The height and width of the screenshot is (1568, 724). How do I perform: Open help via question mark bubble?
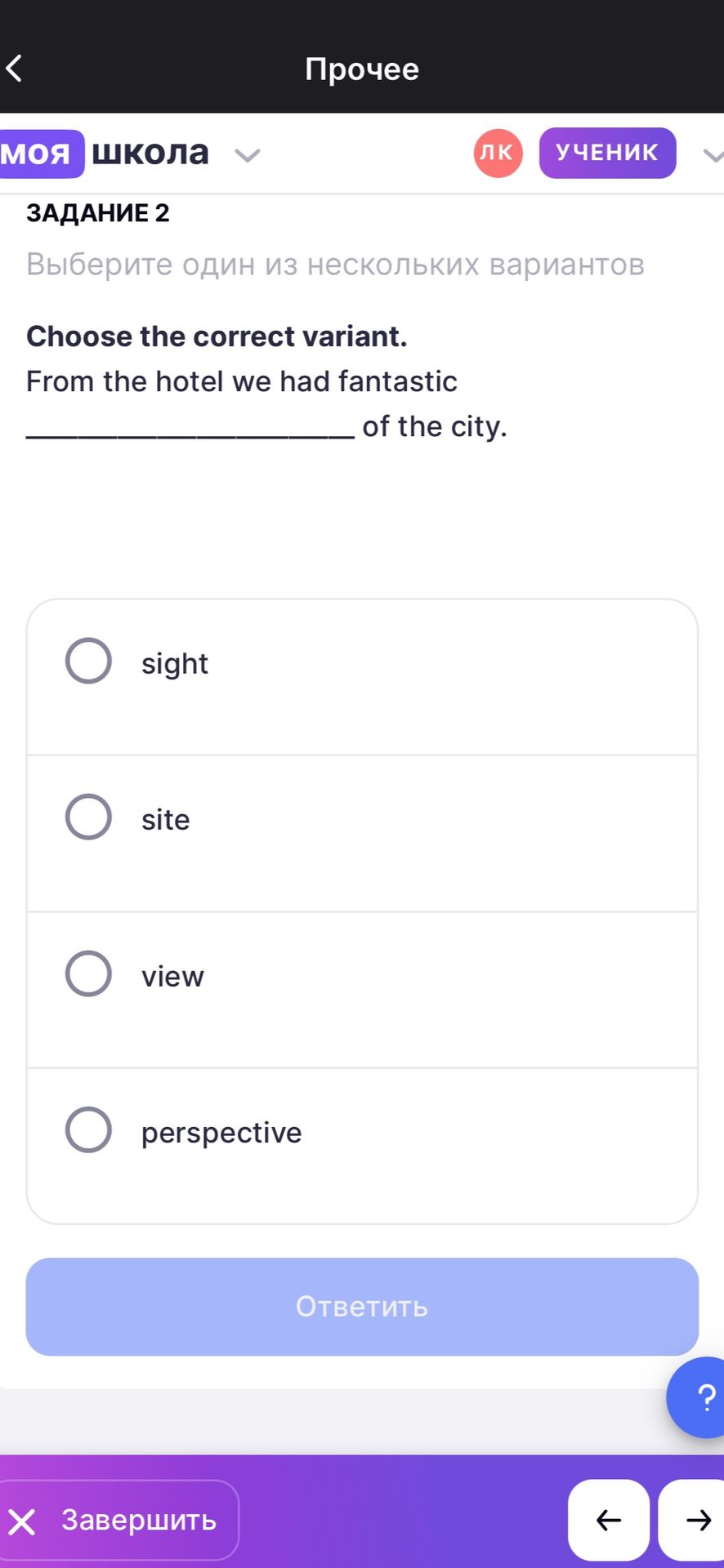tap(699, 1397)
